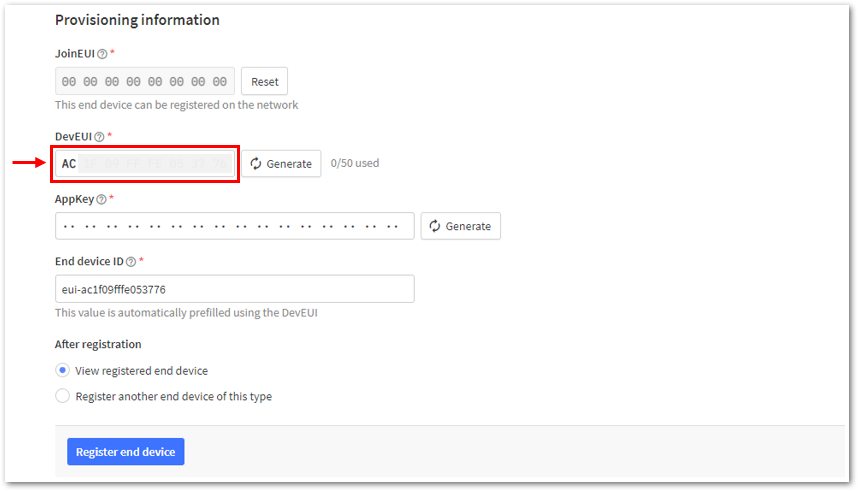
Task: Click the Reset button next to JoinEUI
Action: coord(264,82)
